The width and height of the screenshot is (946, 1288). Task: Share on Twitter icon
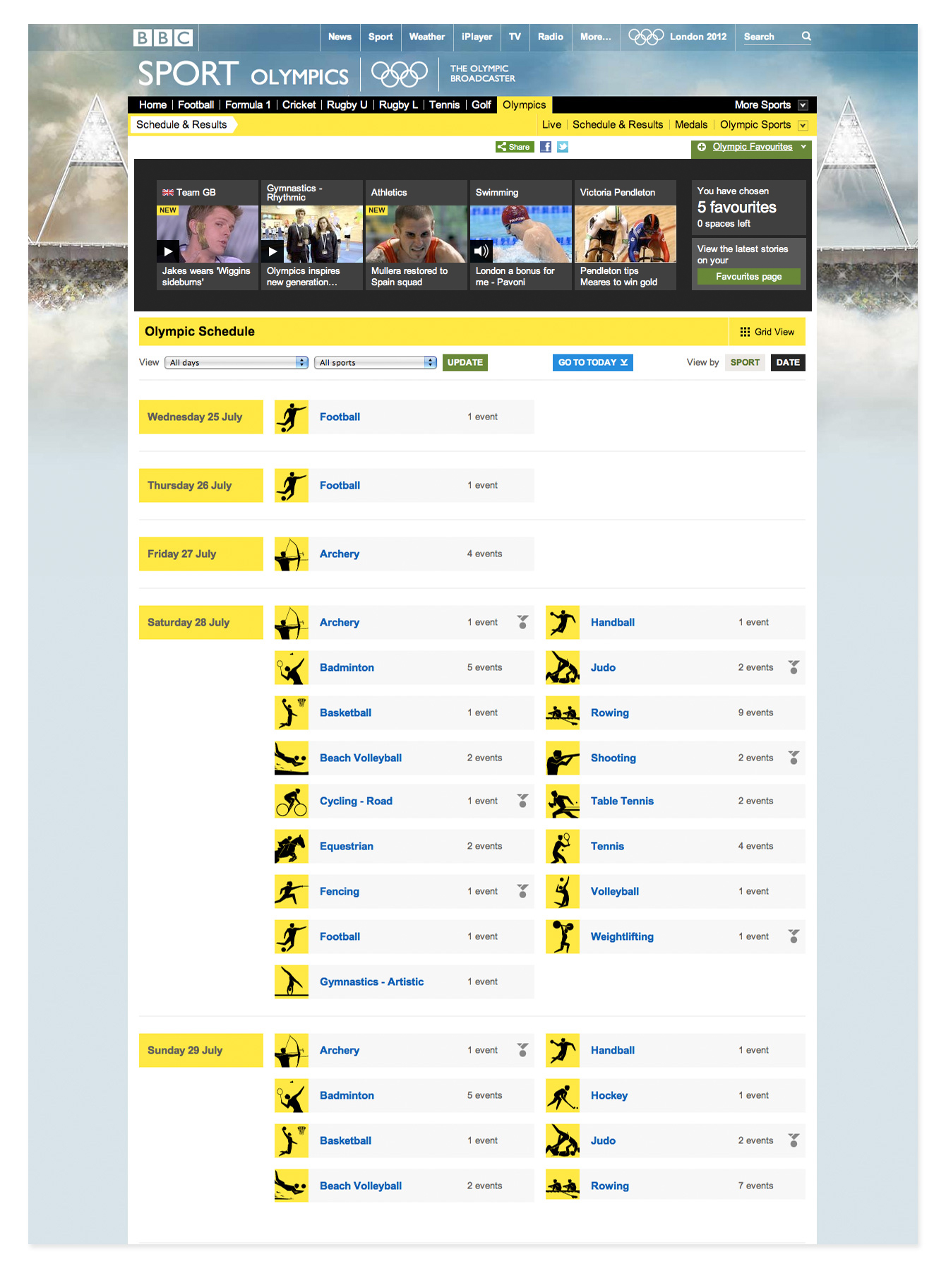(563, 147)
